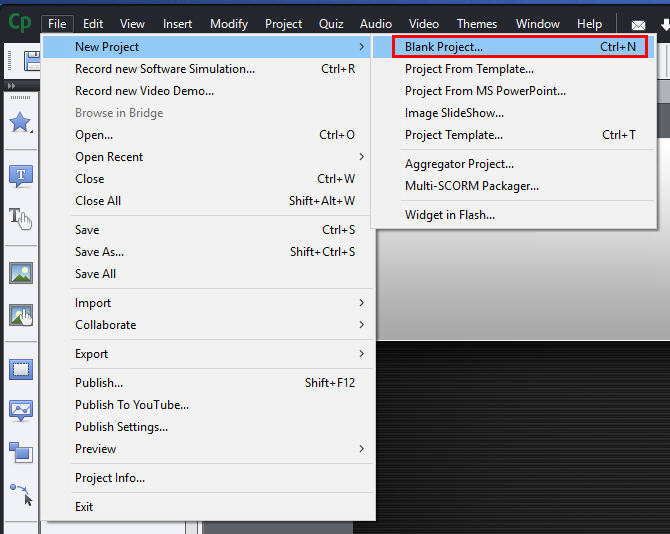Open the File menu
The height and width of the screenshot is (534, 670).
57,24
